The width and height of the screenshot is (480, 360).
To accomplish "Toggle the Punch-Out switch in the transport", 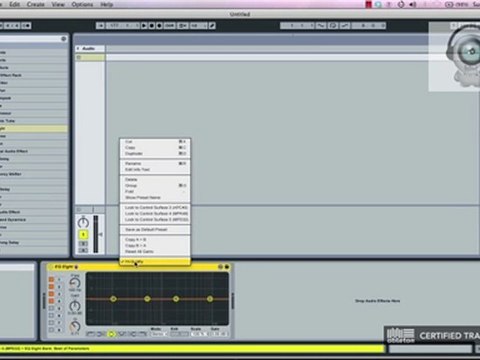I will pyautogui.click(x=345, y=26).
